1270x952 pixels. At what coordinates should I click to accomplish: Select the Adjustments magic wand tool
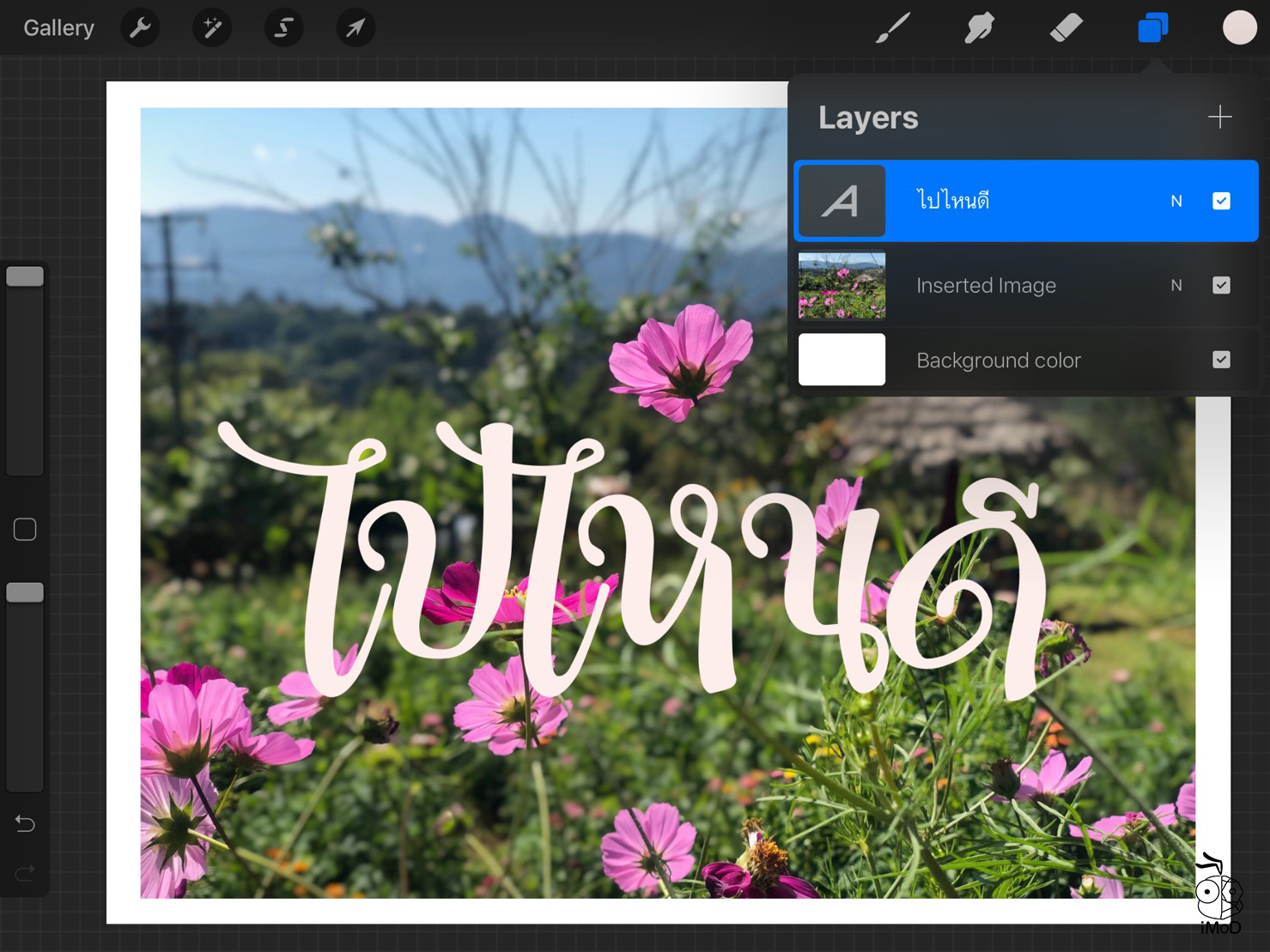tap(211, 27)
